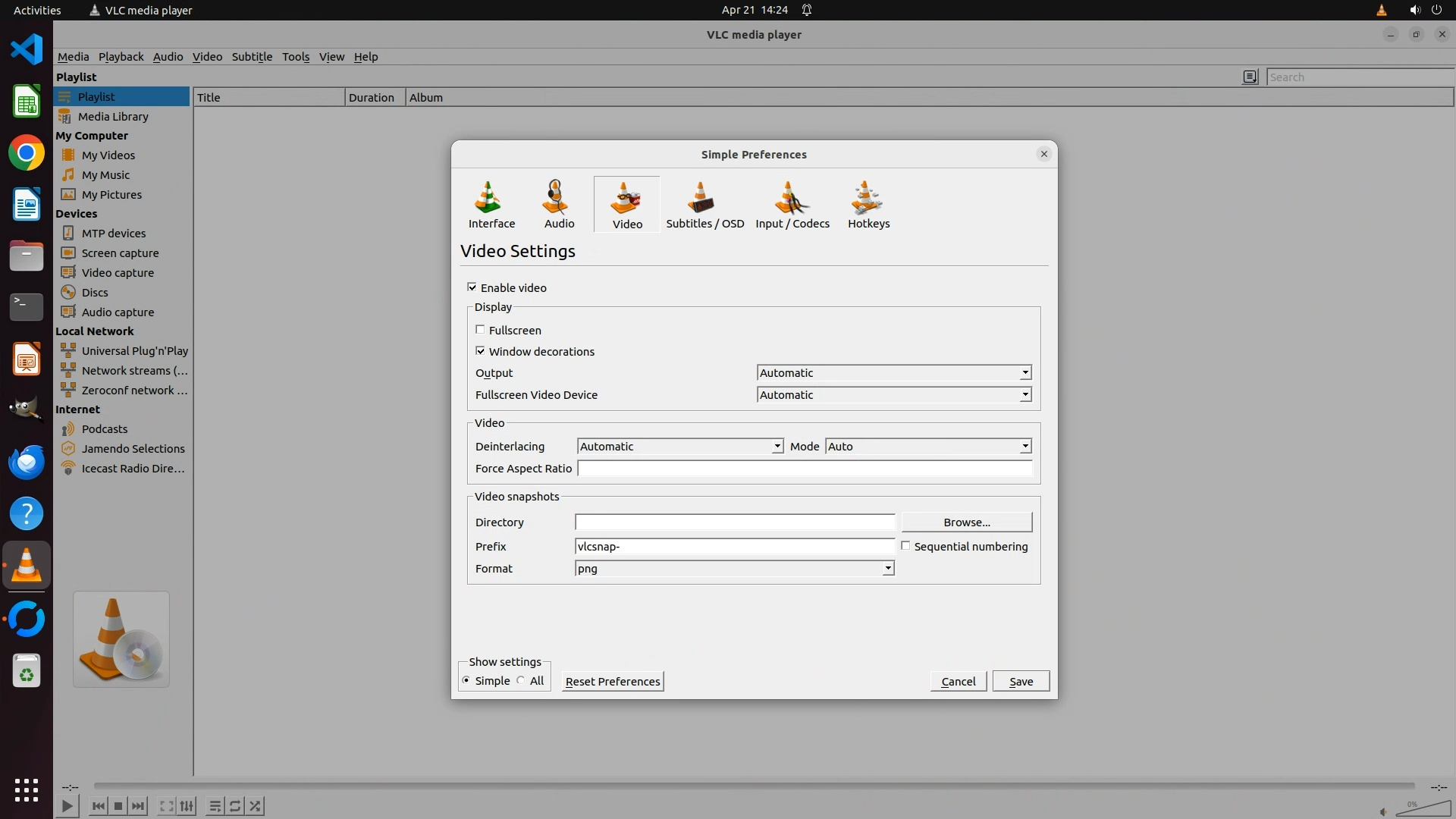Enable the Fullscreen checkbox
Viewport: 1456px width, 819px height.
[x=480, y=330]
